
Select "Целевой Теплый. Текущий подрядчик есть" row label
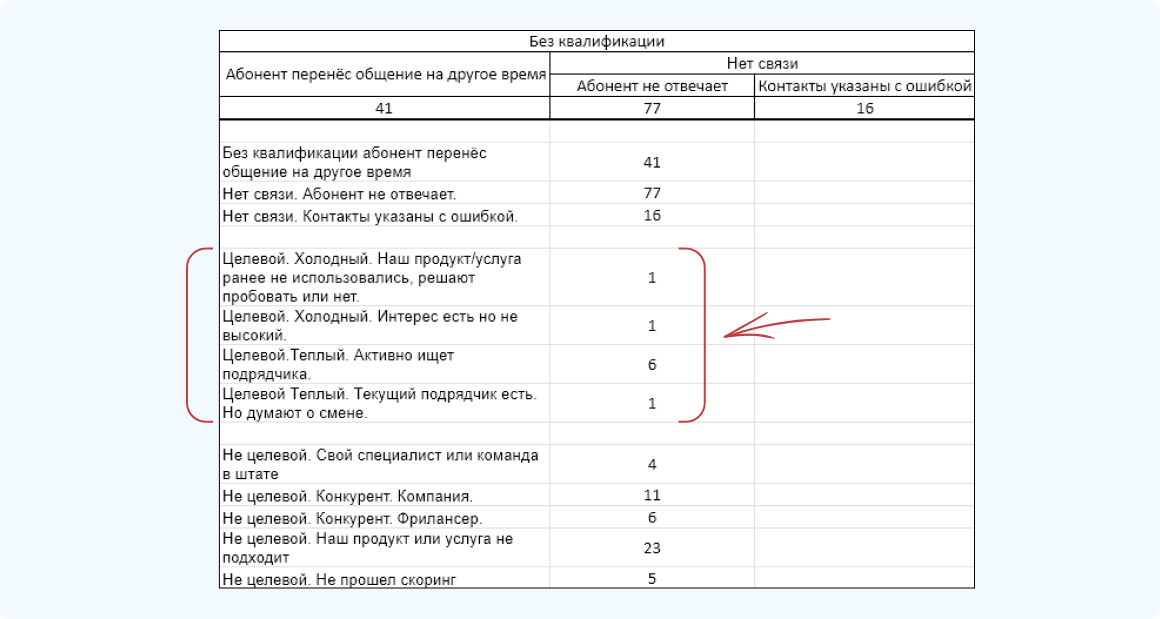tap(379, 403)
